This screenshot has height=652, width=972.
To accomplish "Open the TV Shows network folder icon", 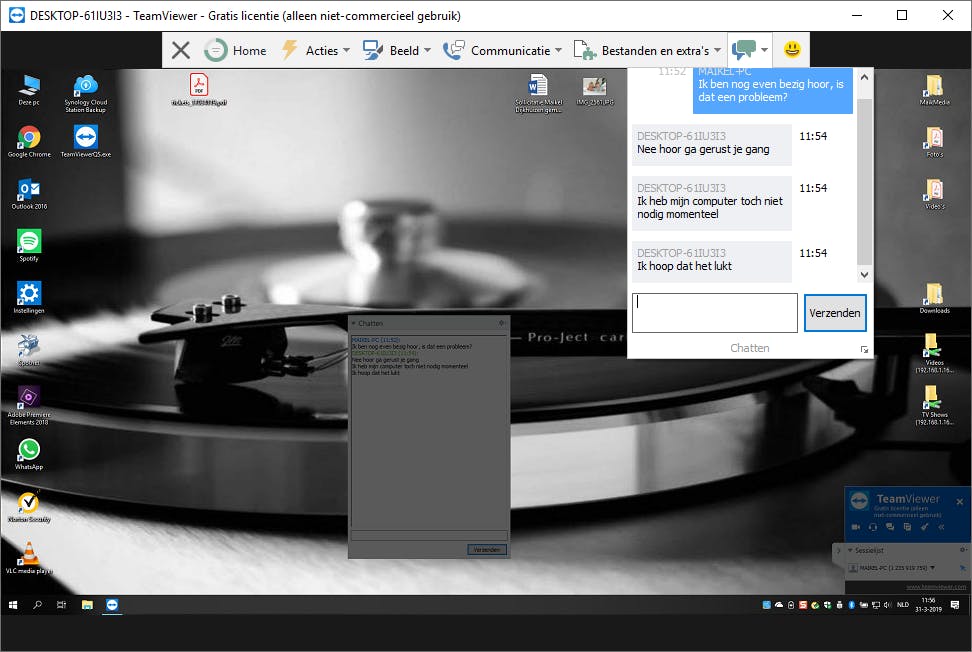I will click(934, 406).
